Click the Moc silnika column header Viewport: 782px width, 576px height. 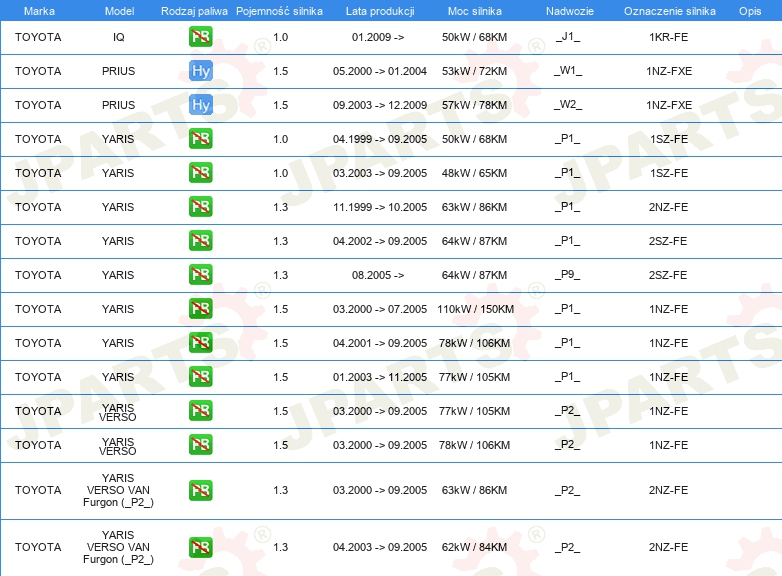click(x=475, y=11)
